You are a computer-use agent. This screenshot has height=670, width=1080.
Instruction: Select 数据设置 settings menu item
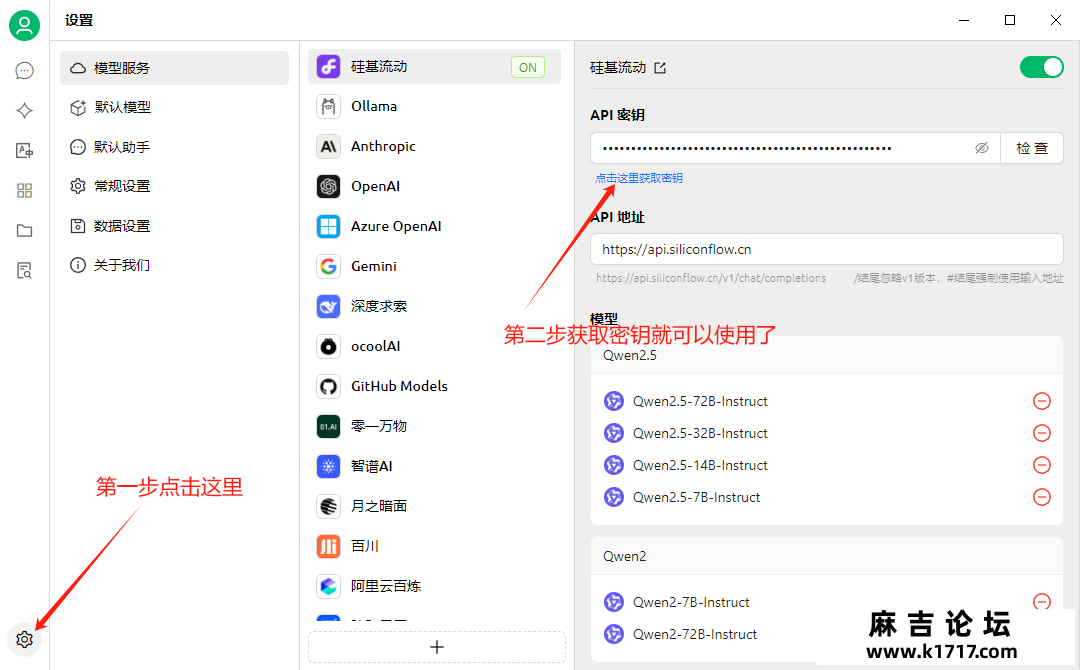[174, 226]
